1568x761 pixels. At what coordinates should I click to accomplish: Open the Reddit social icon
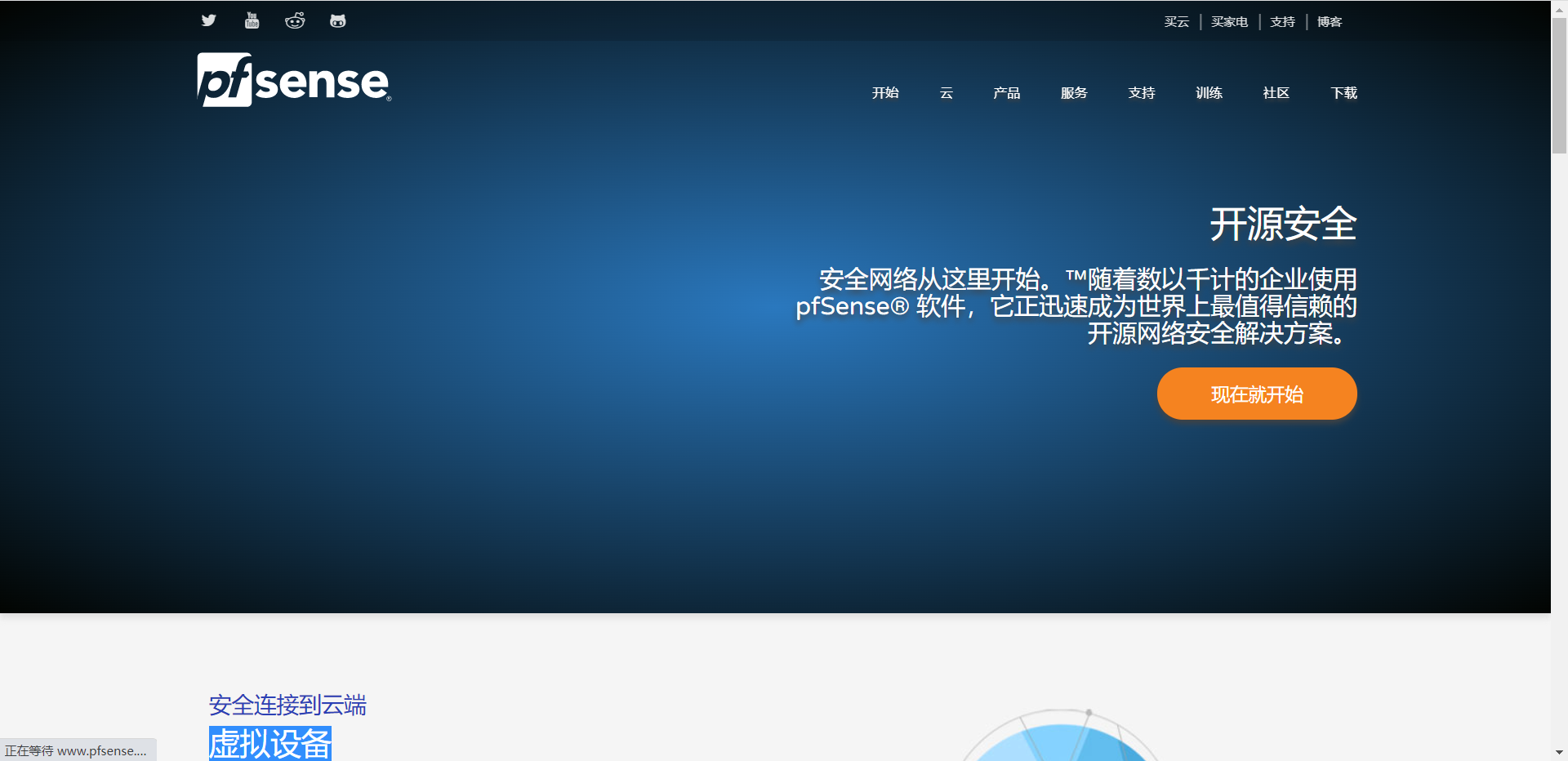[295, 20]
